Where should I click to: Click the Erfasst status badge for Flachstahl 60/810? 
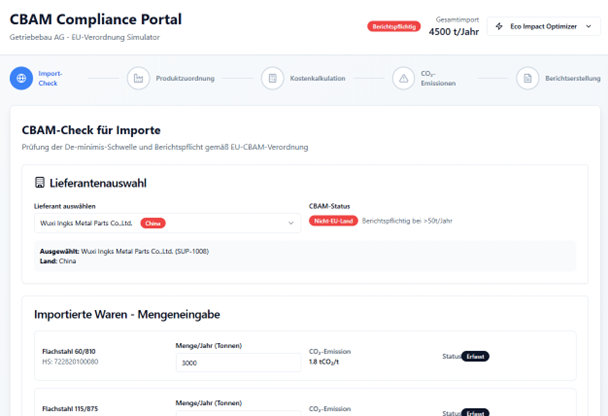pos(475,356)
